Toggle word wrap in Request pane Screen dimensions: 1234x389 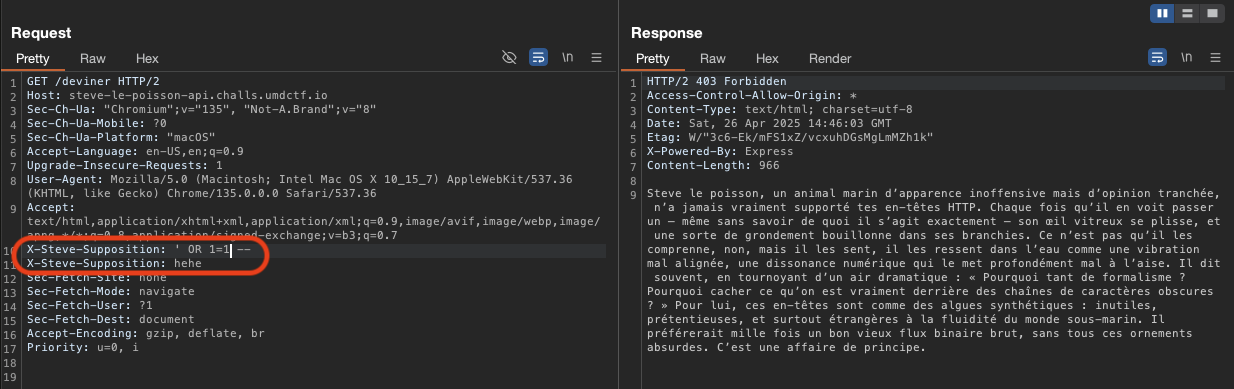pos(537,58)
